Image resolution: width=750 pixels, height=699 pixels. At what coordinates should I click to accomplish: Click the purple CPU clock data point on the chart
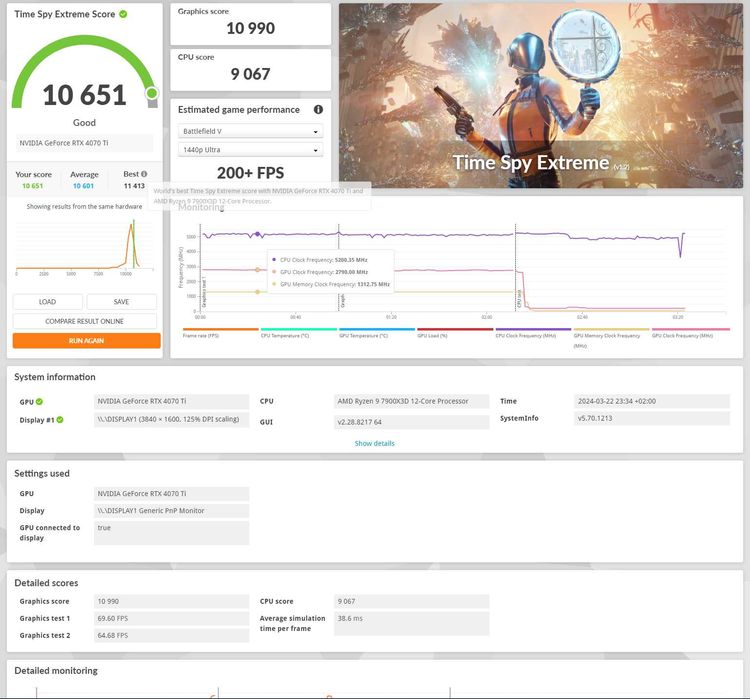(x=257, y=234)
